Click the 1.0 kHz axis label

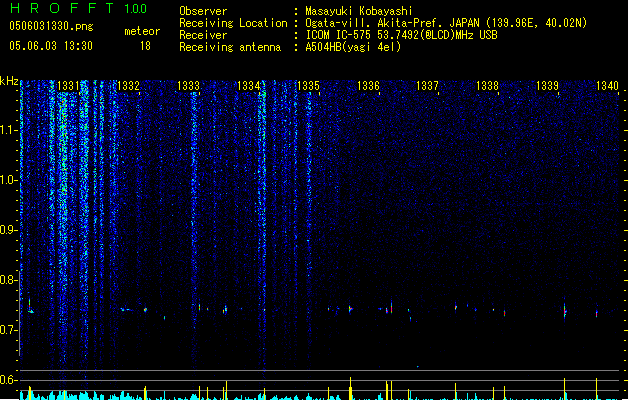8,180
